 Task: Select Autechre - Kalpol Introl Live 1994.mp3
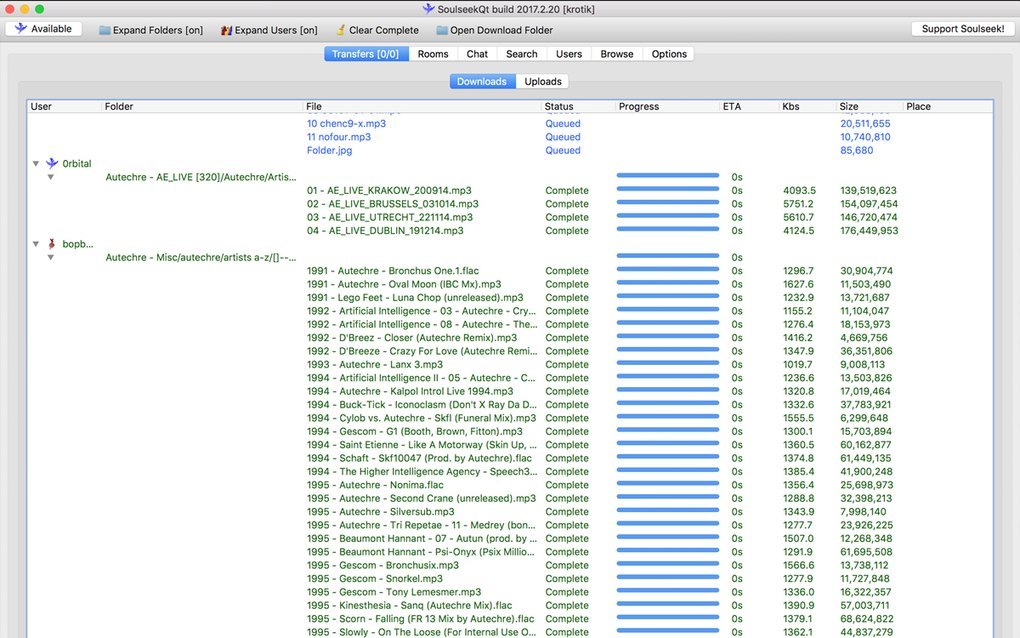410,392
